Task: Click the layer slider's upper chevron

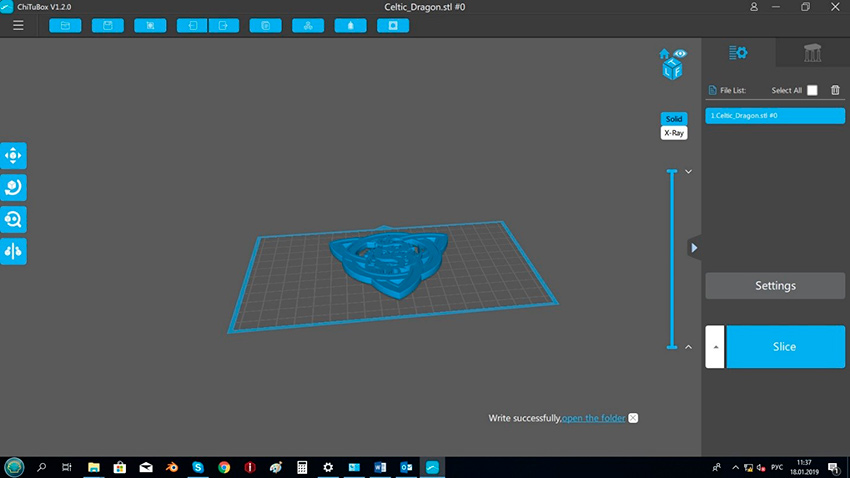Action: tap(688, 172)
